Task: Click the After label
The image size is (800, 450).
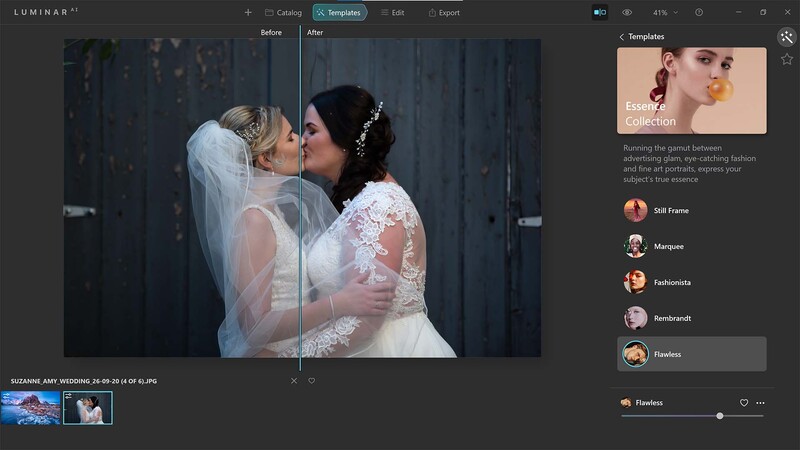Action: pos(315,32)
